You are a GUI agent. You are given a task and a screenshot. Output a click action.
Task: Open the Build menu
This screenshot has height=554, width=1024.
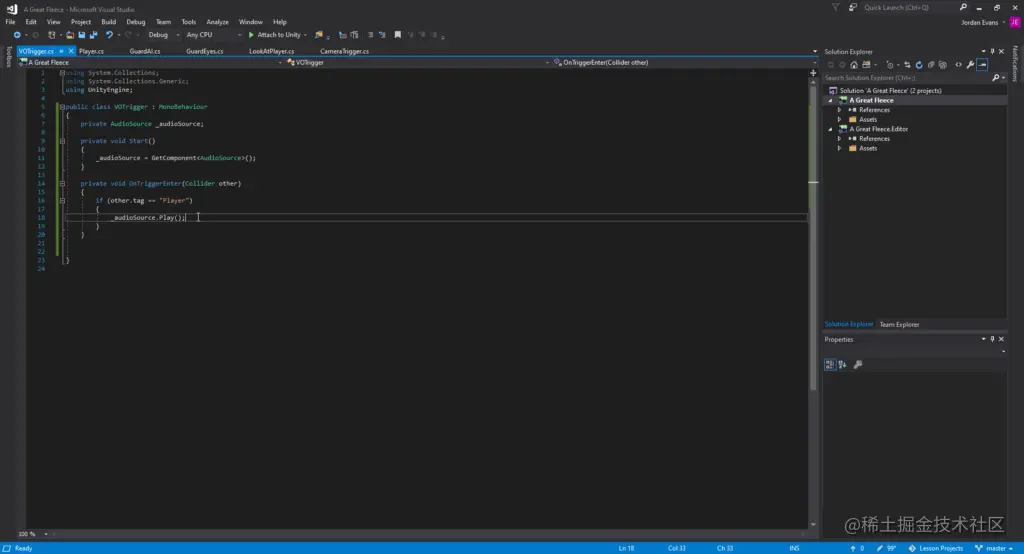click(108, 22)
